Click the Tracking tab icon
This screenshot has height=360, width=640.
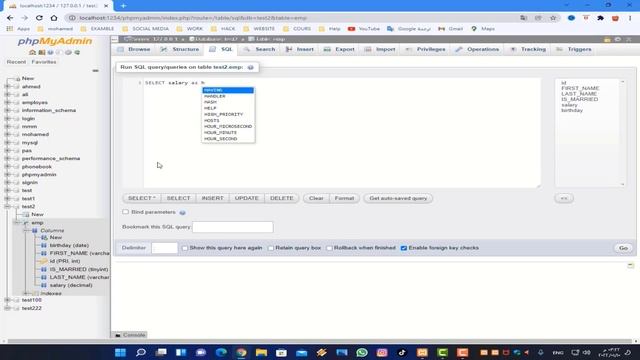513,49
